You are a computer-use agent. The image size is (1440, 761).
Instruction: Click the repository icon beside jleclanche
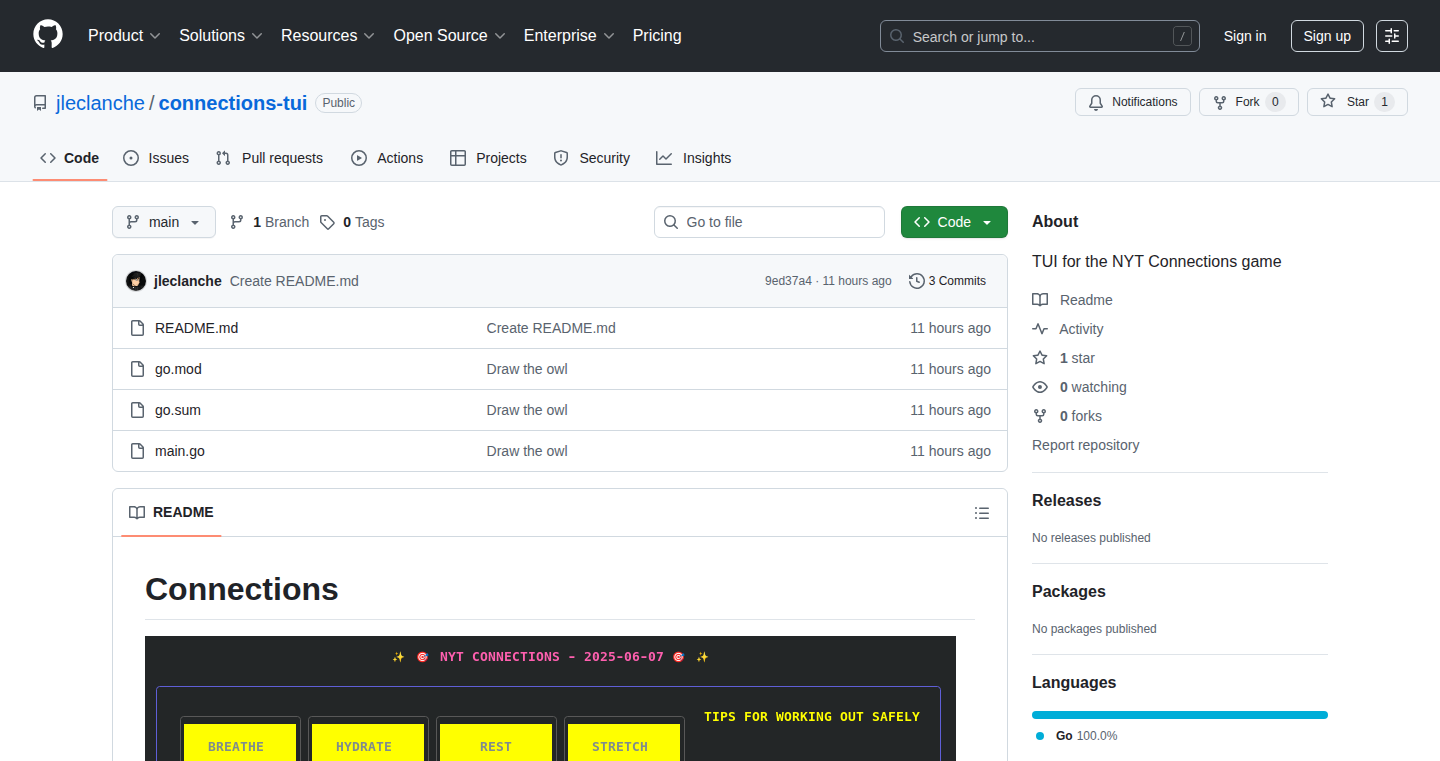click(40, 103)
